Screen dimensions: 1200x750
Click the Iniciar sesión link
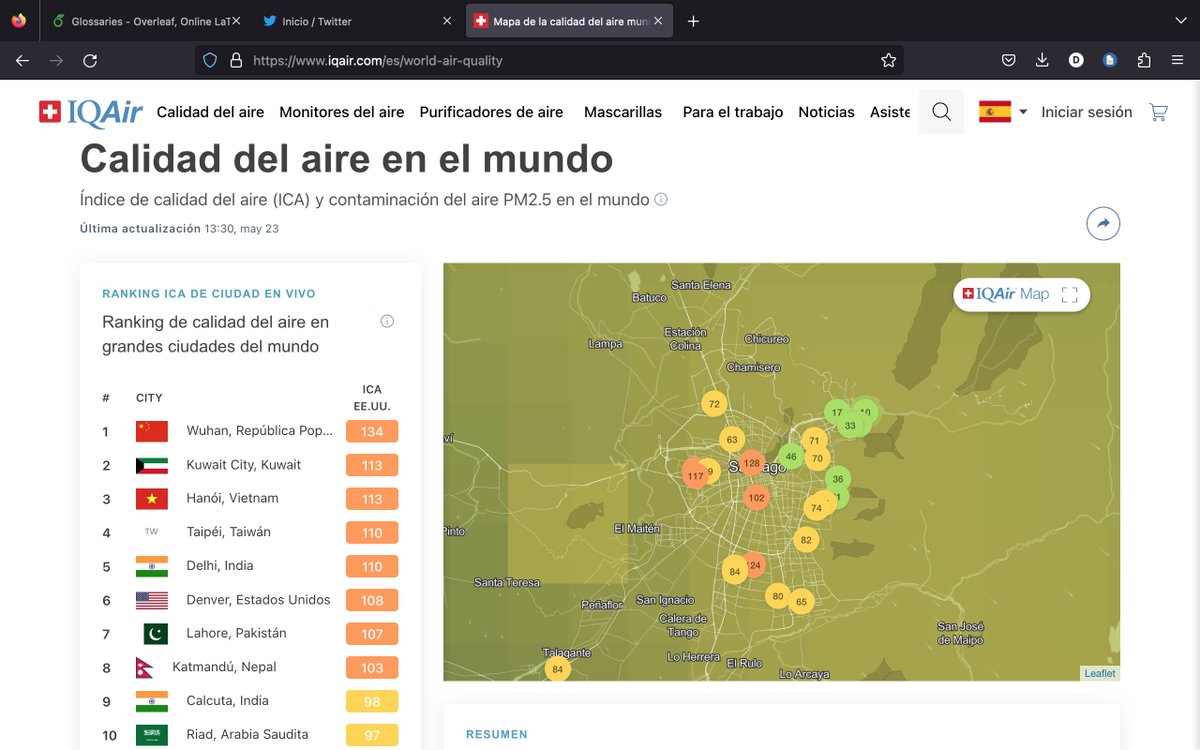pyautogui.click(x=1087, y=112)
